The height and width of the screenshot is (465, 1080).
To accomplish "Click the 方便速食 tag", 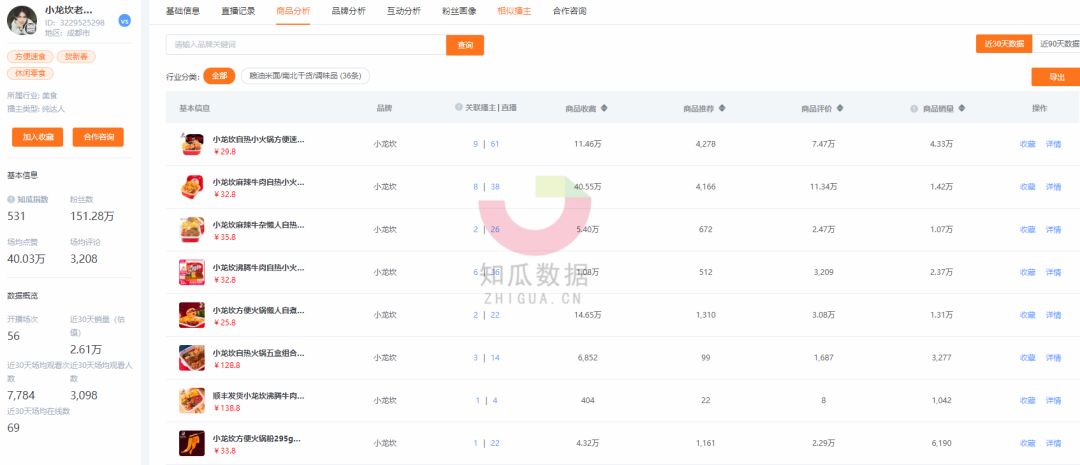I will (29, 56).
